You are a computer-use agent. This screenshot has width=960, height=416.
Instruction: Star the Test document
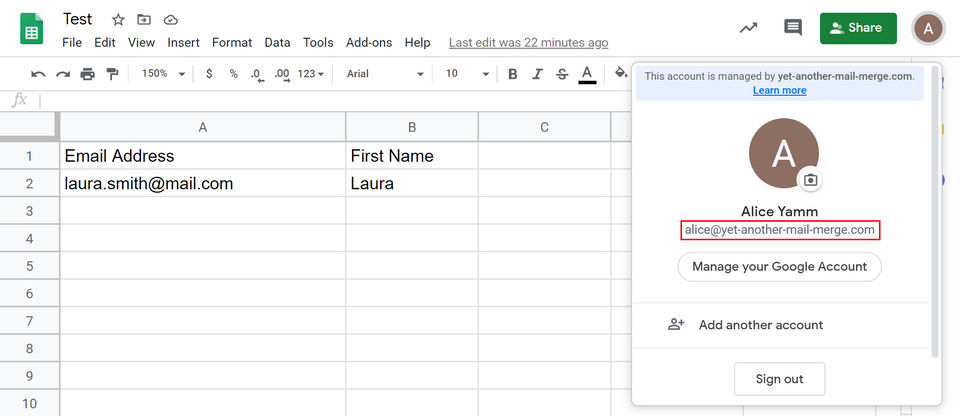(118, 20)
